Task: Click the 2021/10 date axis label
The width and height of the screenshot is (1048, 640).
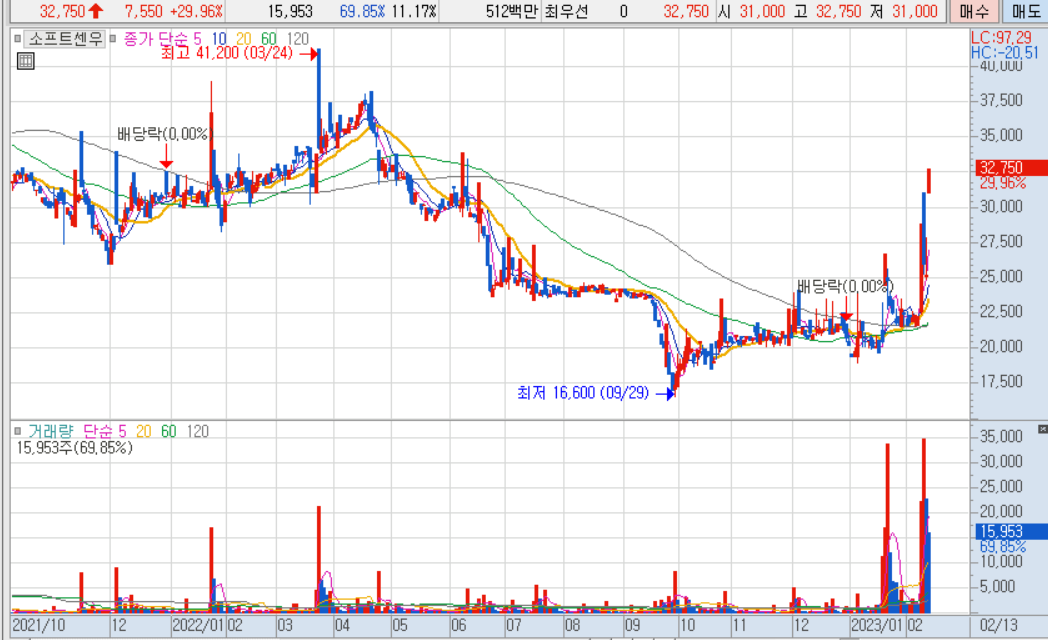Action: (x=39, y=626)
